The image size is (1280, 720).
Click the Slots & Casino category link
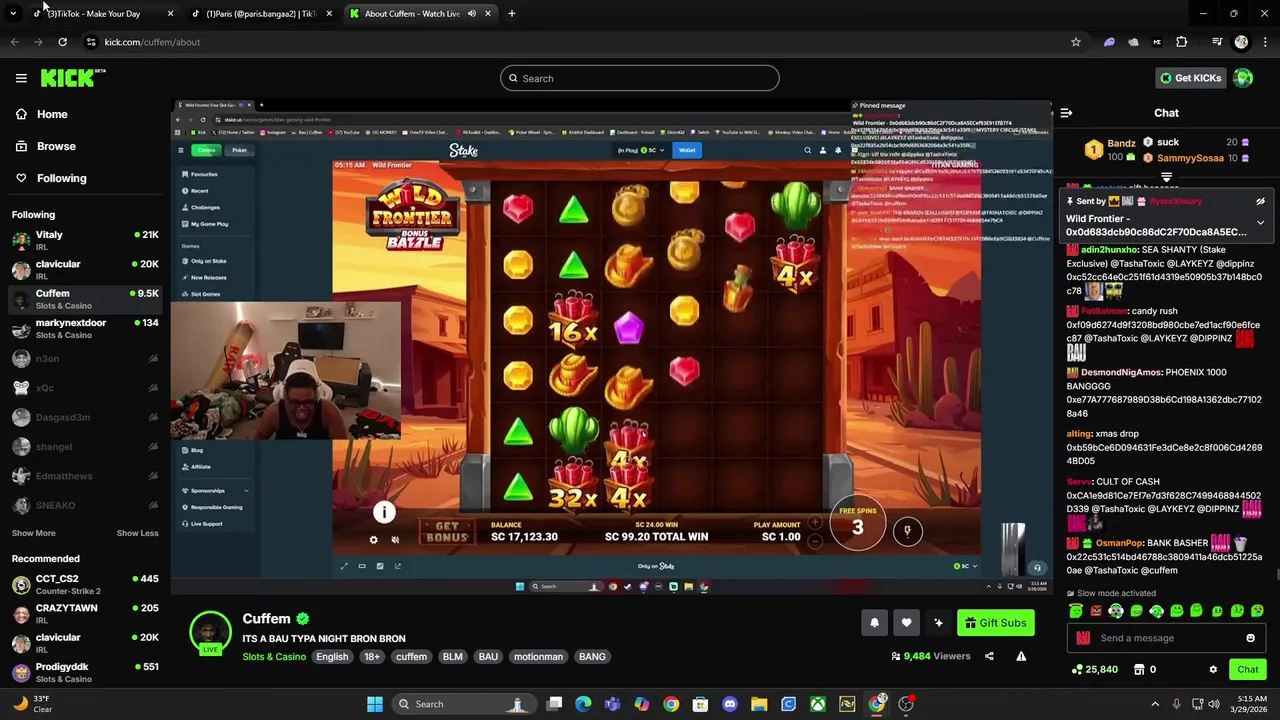274,657
